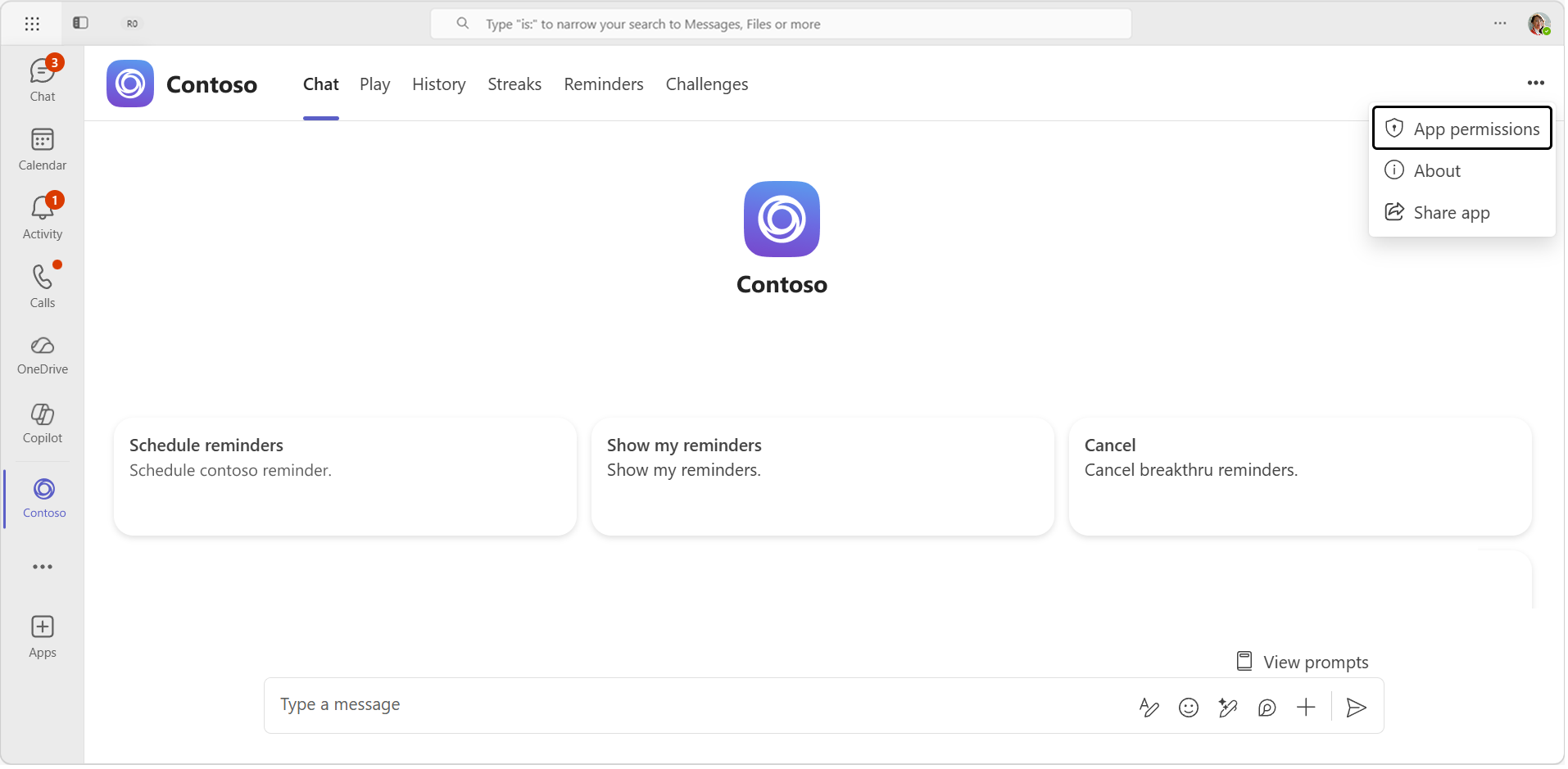Image resolution: width=1568 pixels, height=769 pixels.
Task: Check Activity notifications
Action: [x=42, y=215]
